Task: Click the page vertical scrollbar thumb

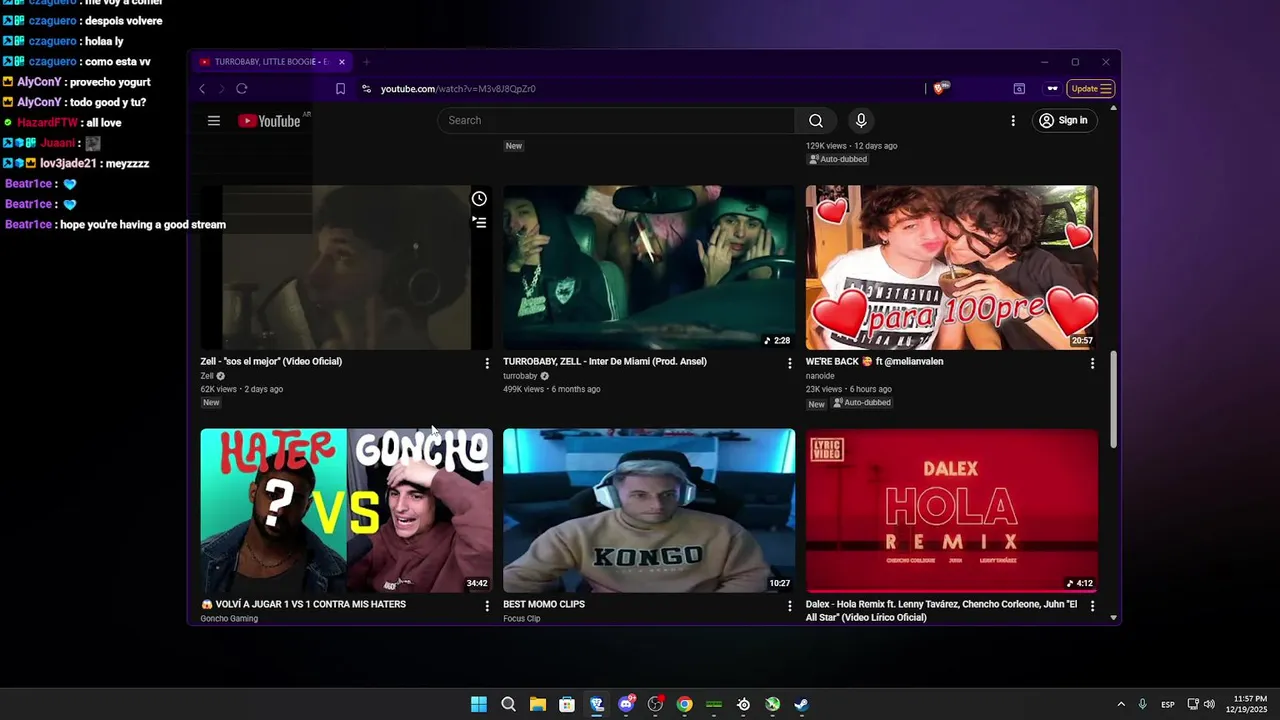Action: click(1114, 400)
